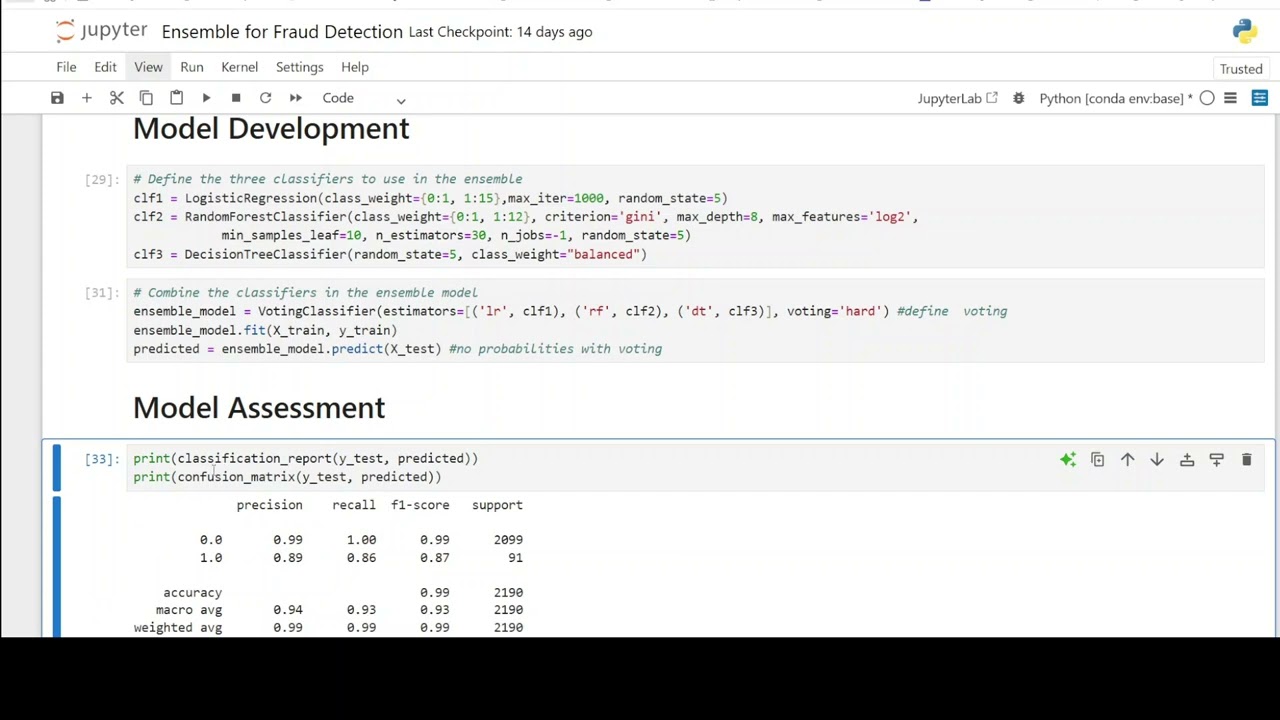This screenshot has height=720, width=1280.
Task: Insert a cell above the active cell
Action: [x=1187, y=460]
